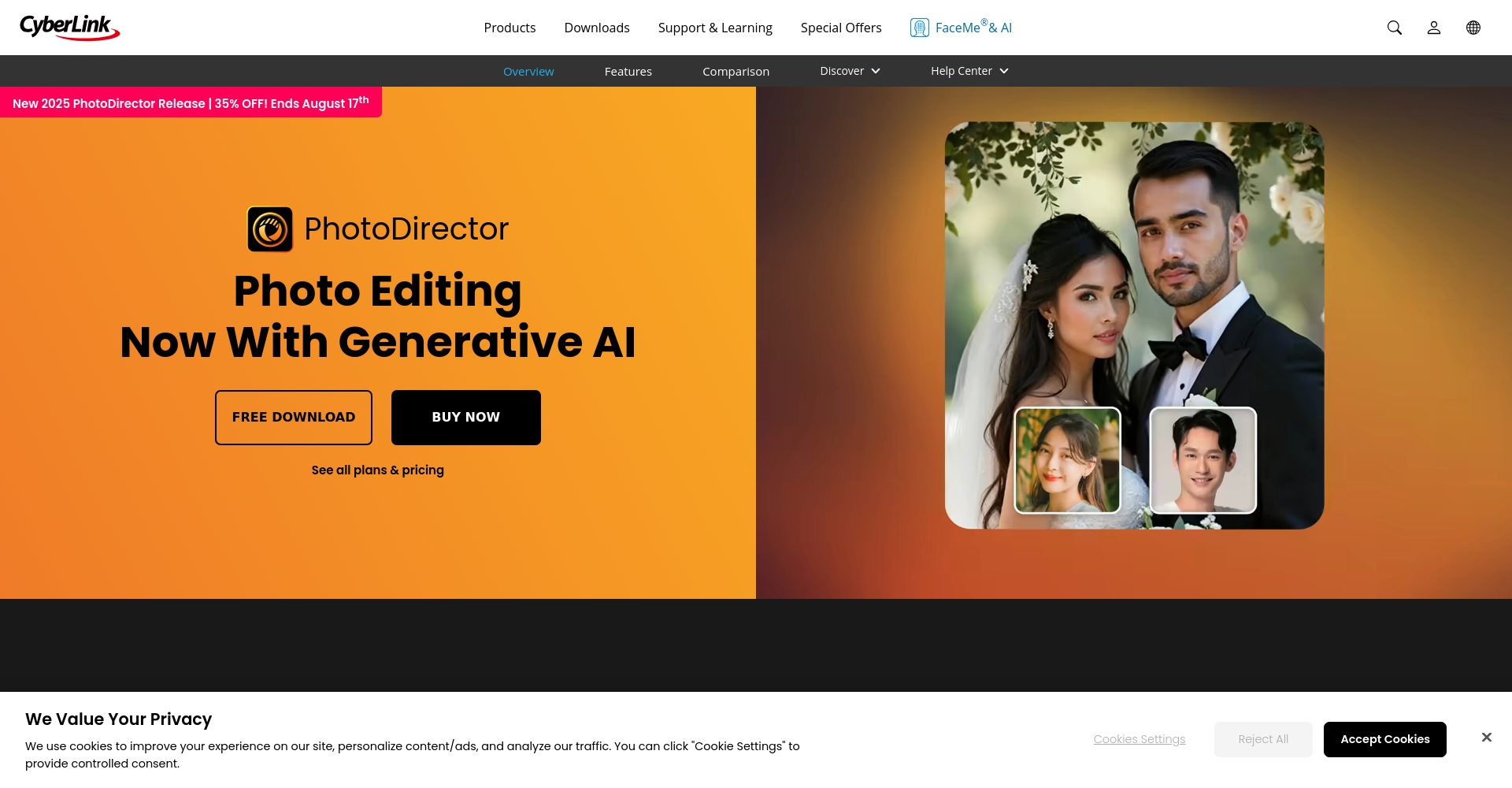Select the Overview tab
Viewport: 1512px width, 788px height.
click(x=528, y=71)
